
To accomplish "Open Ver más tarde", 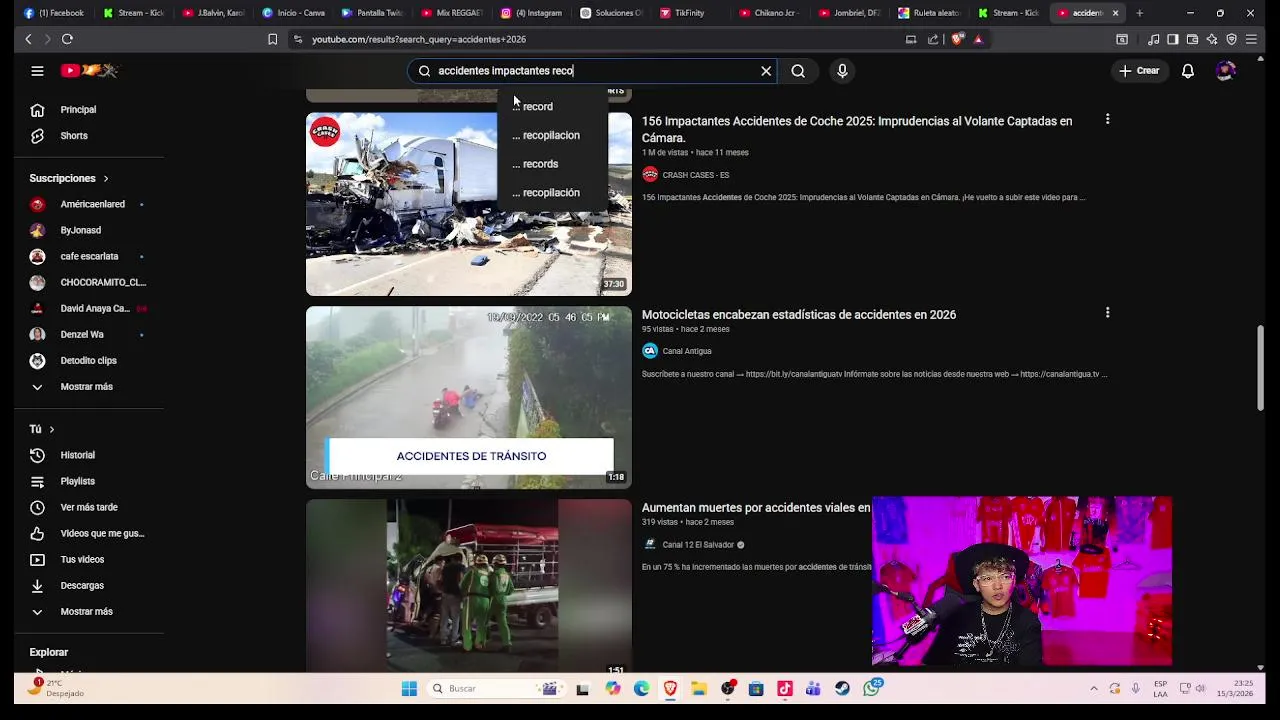I will 89,507.
